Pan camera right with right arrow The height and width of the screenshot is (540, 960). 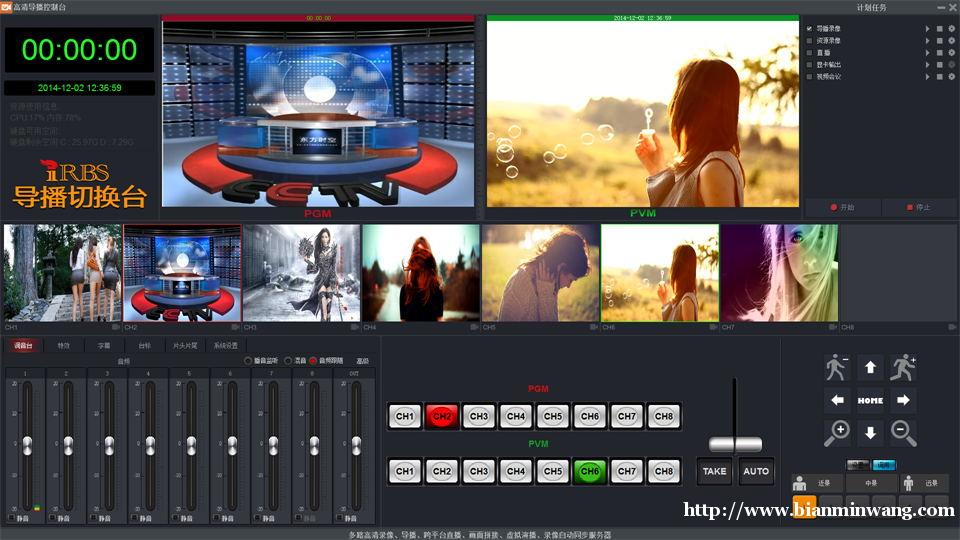point(903,400)
